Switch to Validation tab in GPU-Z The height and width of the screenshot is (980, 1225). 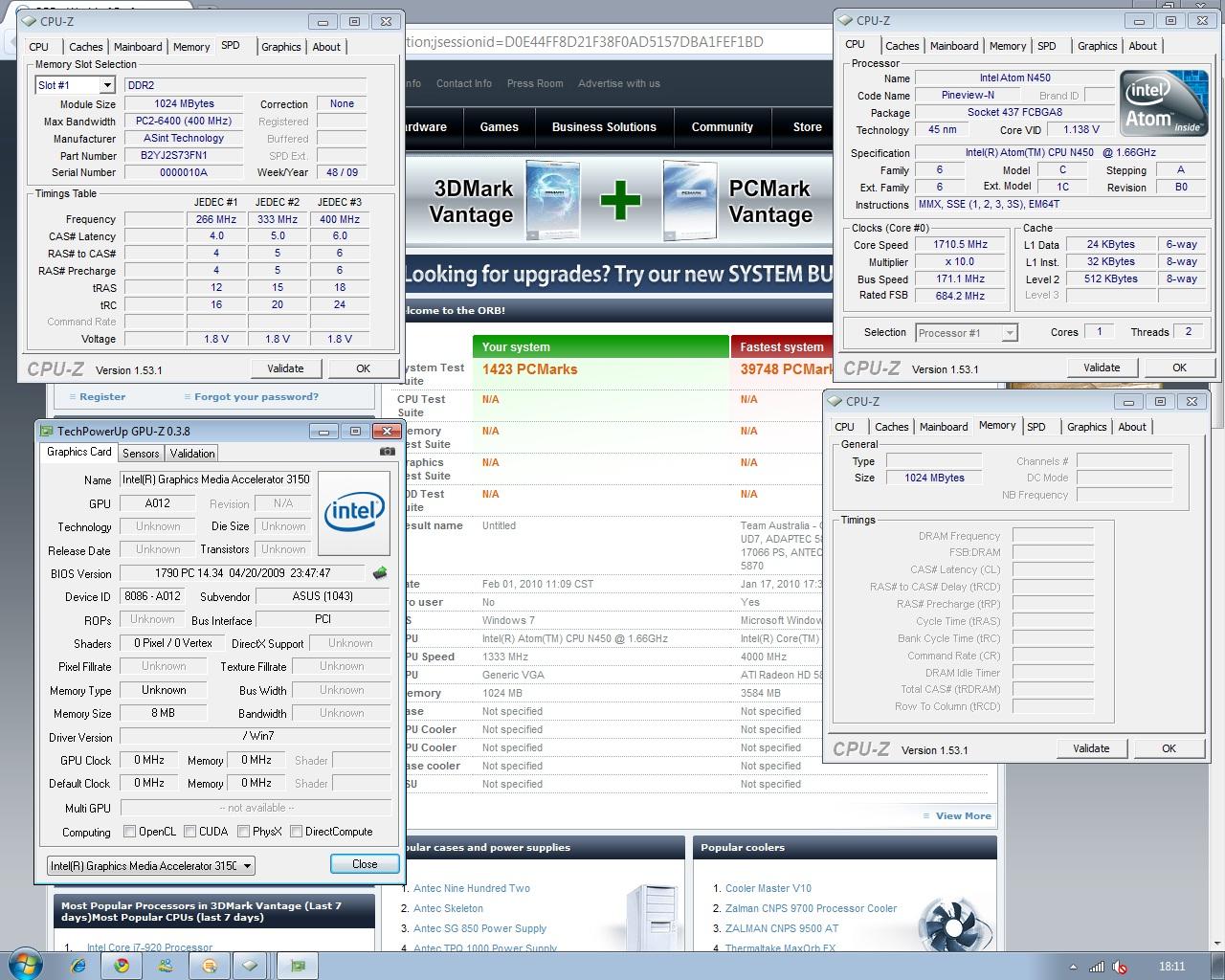(x=192, y=454)
